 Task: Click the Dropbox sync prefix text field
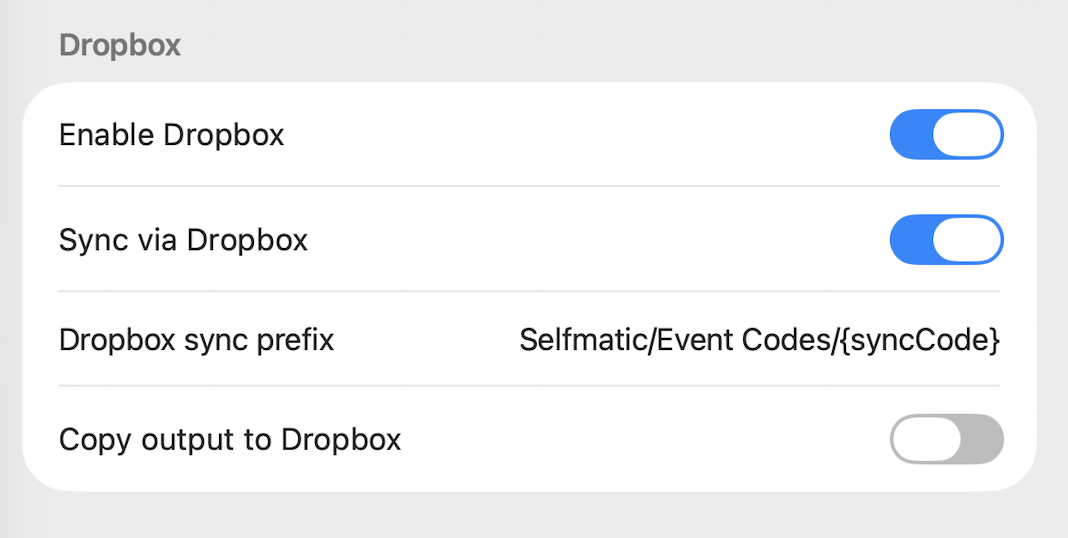[759, 340]
